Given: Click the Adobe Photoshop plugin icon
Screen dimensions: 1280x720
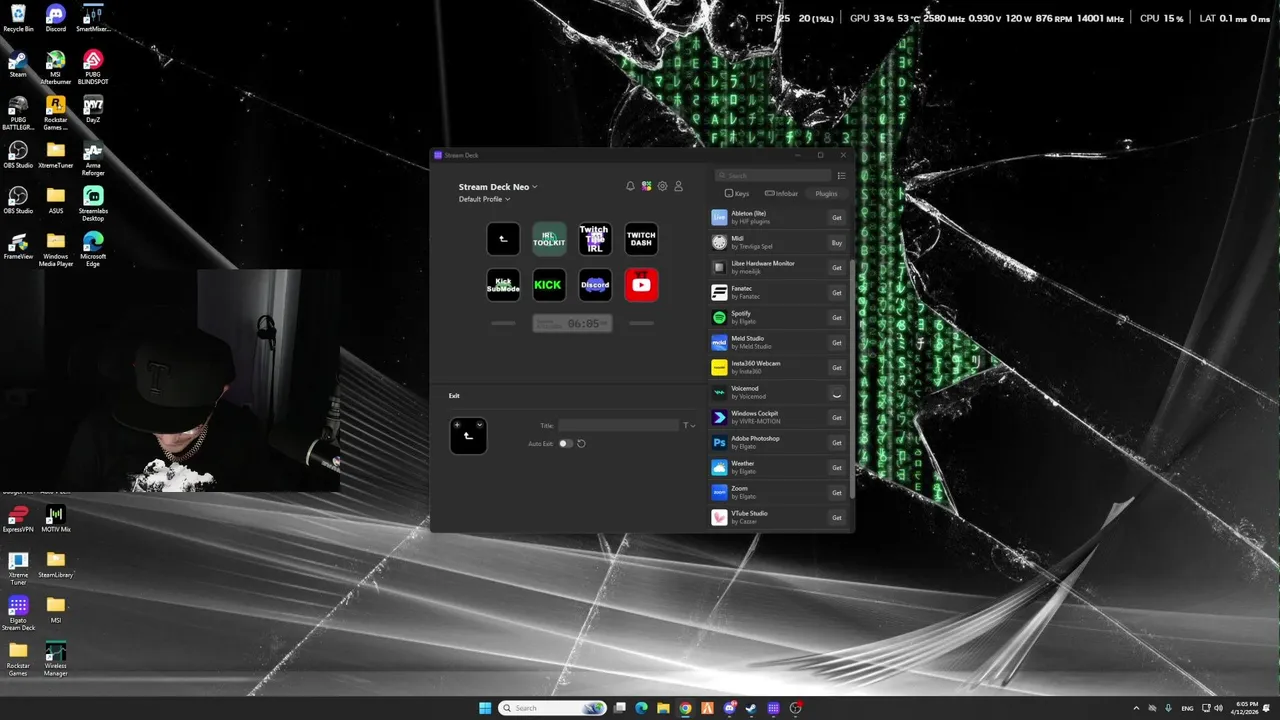Looking at the screenshot, I should click(719, 442).
